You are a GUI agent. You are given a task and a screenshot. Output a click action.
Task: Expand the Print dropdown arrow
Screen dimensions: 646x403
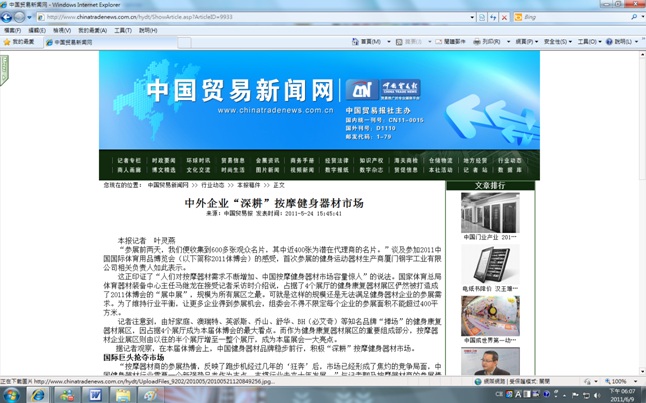pyautogui.click(x=508, y=42)
